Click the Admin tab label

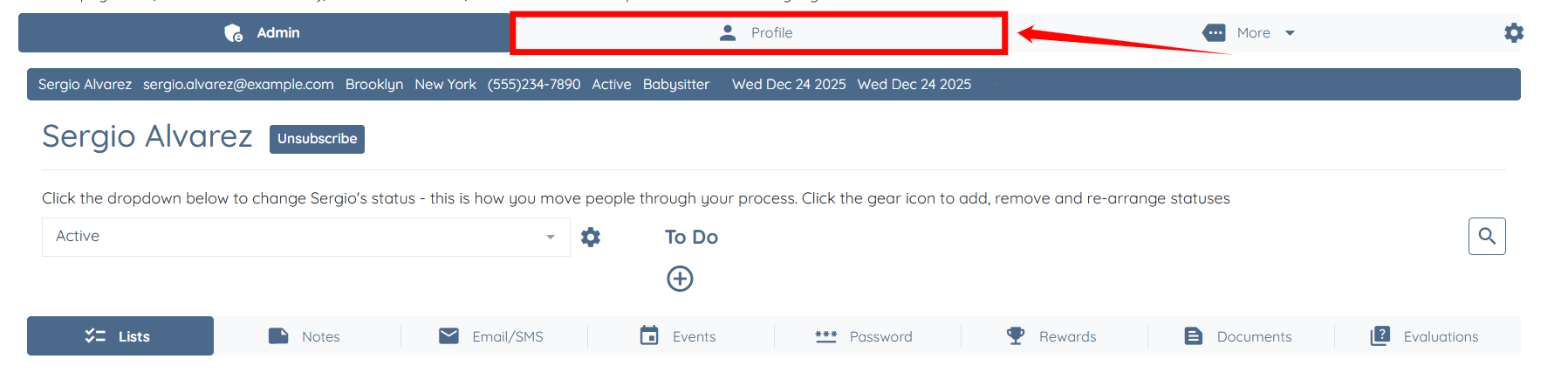(x=278, y=33)
